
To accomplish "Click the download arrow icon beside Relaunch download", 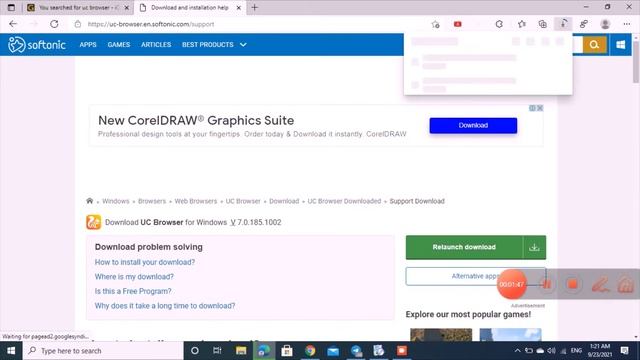I will 534,247.
